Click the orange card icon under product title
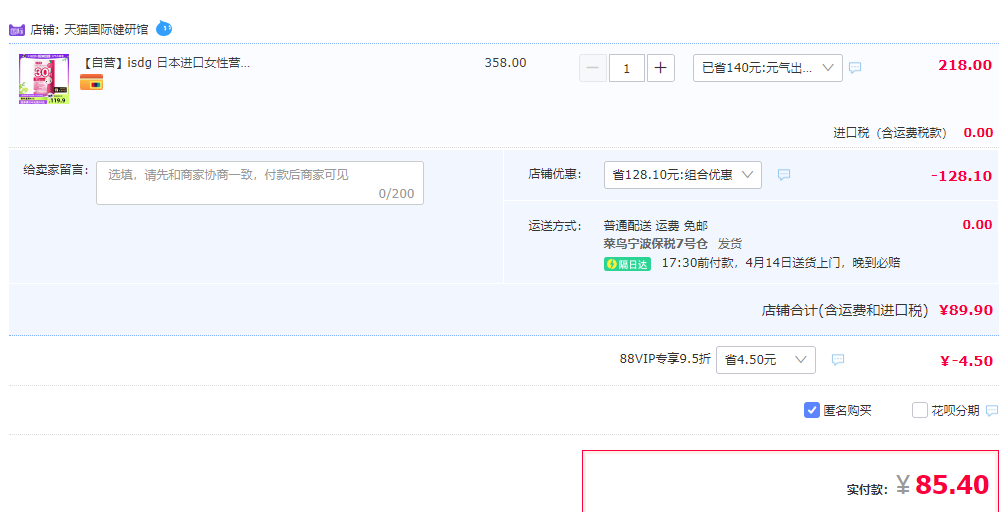The height and width of the screenshot is (512, 999). [91, 82]
